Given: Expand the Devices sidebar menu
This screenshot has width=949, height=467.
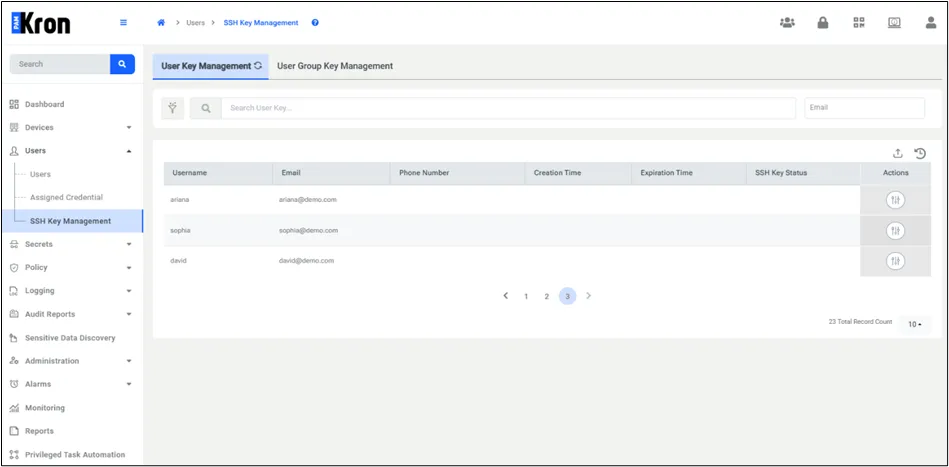Looking at the screenshot, I should pos(128,128).
